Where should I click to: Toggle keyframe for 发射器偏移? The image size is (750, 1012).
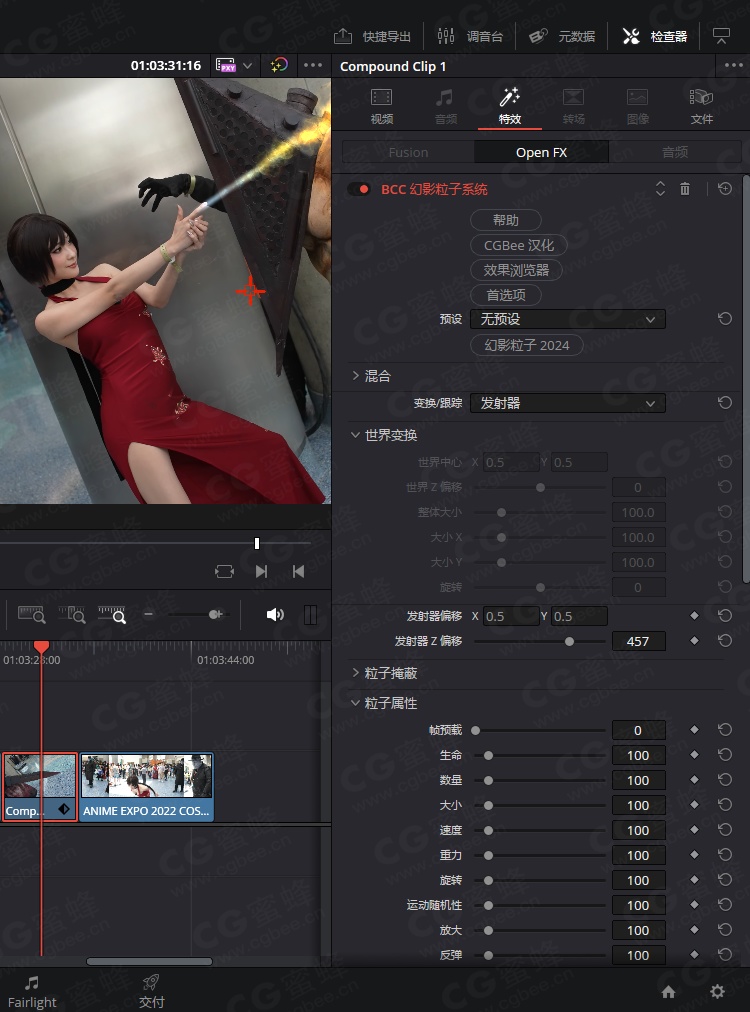(x=694, y=616)
